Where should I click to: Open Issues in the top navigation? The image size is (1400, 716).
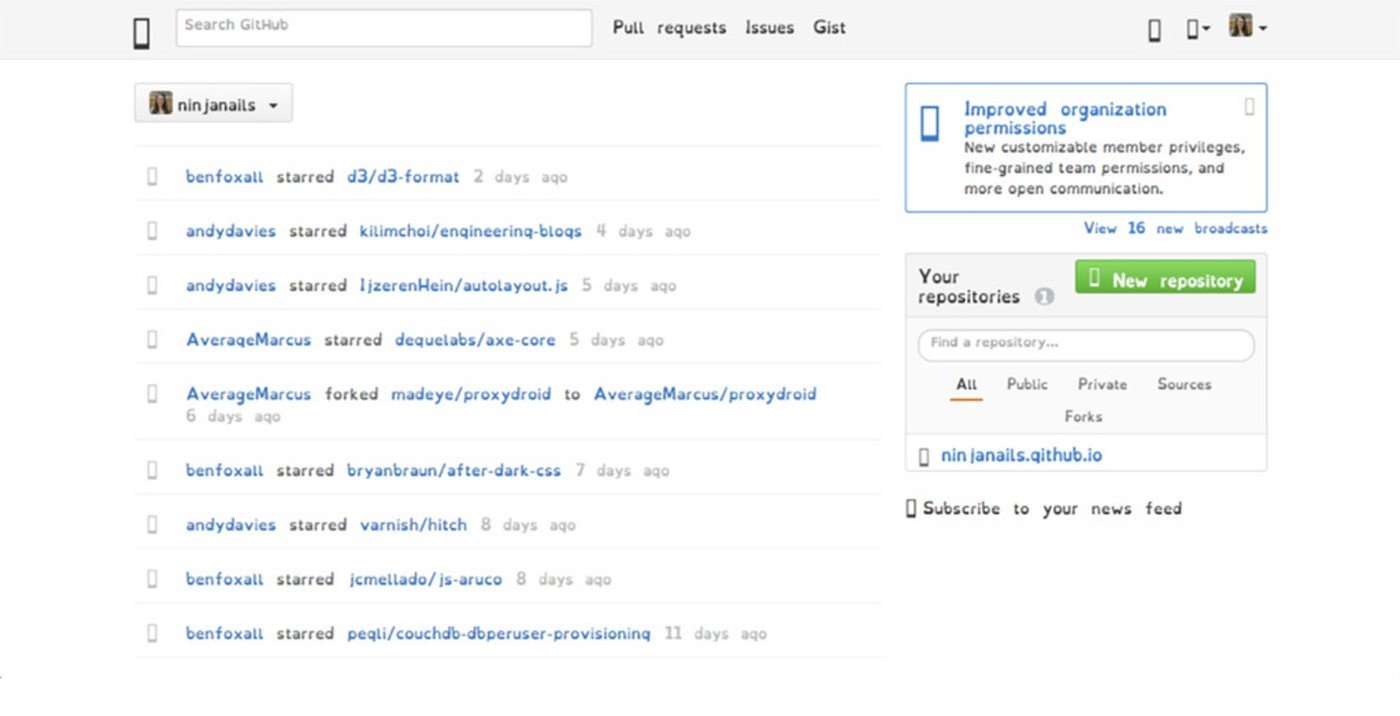(769, 28)
